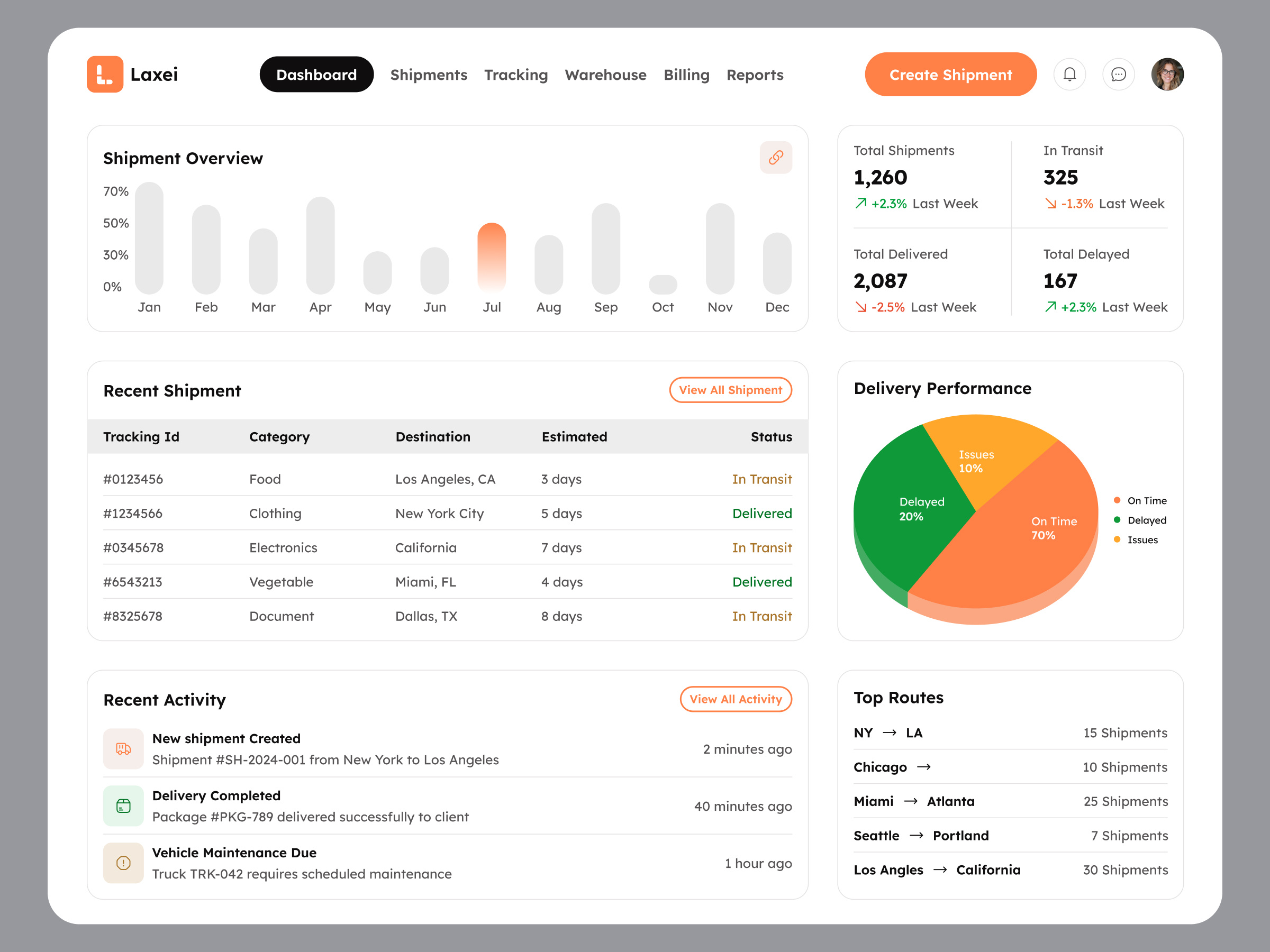This screenshot has height=952, width=1270.
Task: Click the alert icon for Vehicle Maintenance Due
Action: click(x=123, y=863)
